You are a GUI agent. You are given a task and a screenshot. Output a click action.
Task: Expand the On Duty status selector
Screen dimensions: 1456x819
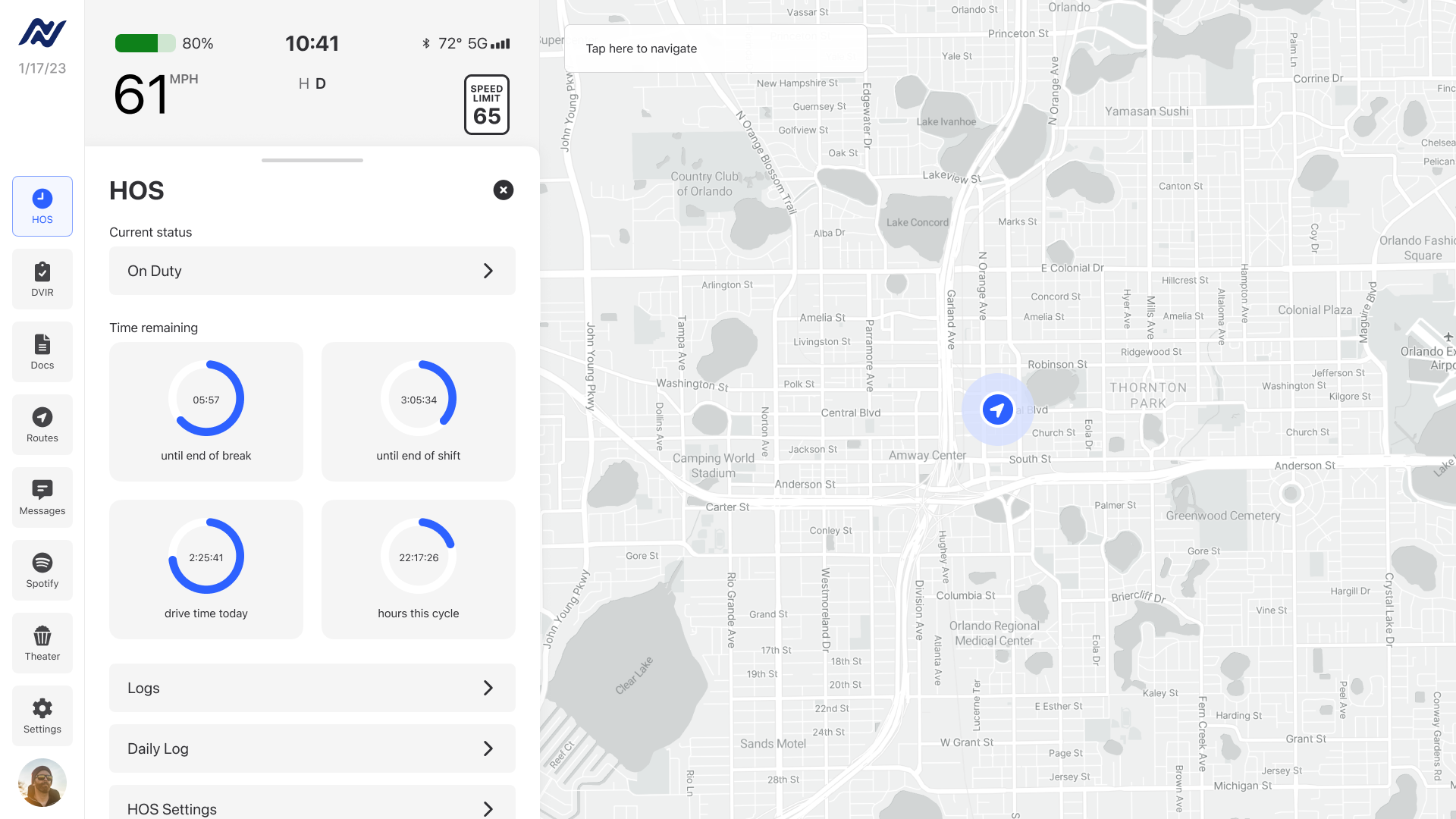pos(312,271)
